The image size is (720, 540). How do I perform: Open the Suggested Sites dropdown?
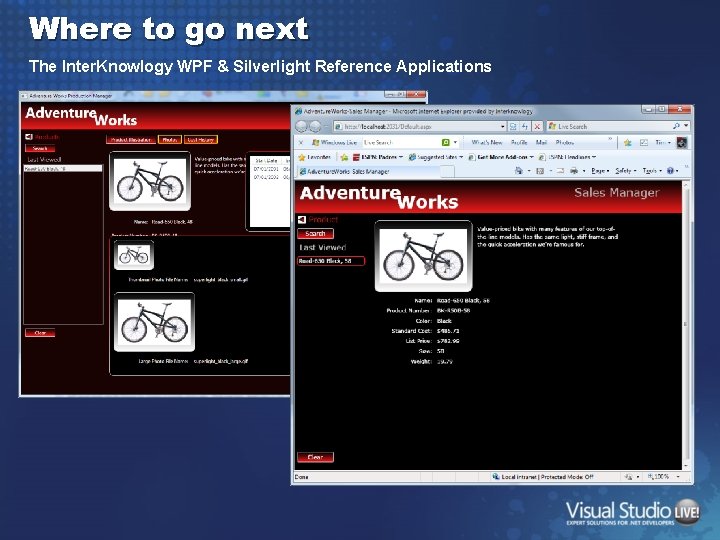tap(436, 157)
